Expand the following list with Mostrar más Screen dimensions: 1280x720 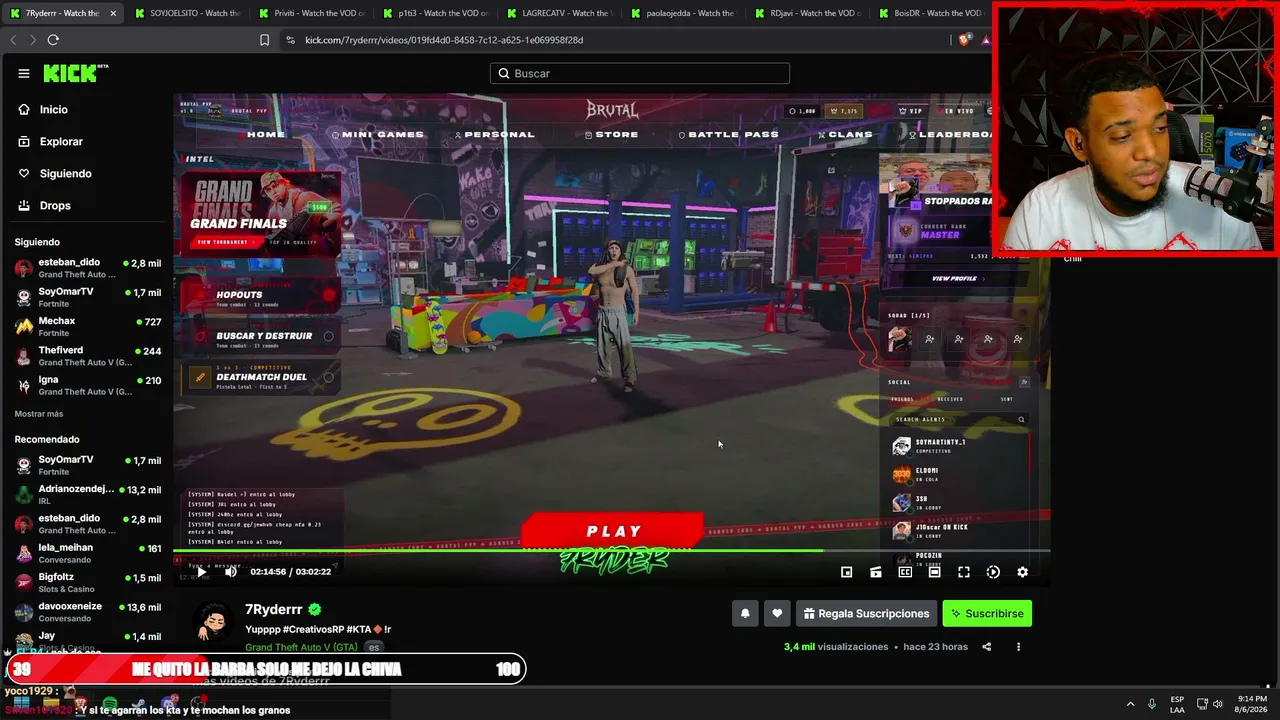click(x=39, y=414)
